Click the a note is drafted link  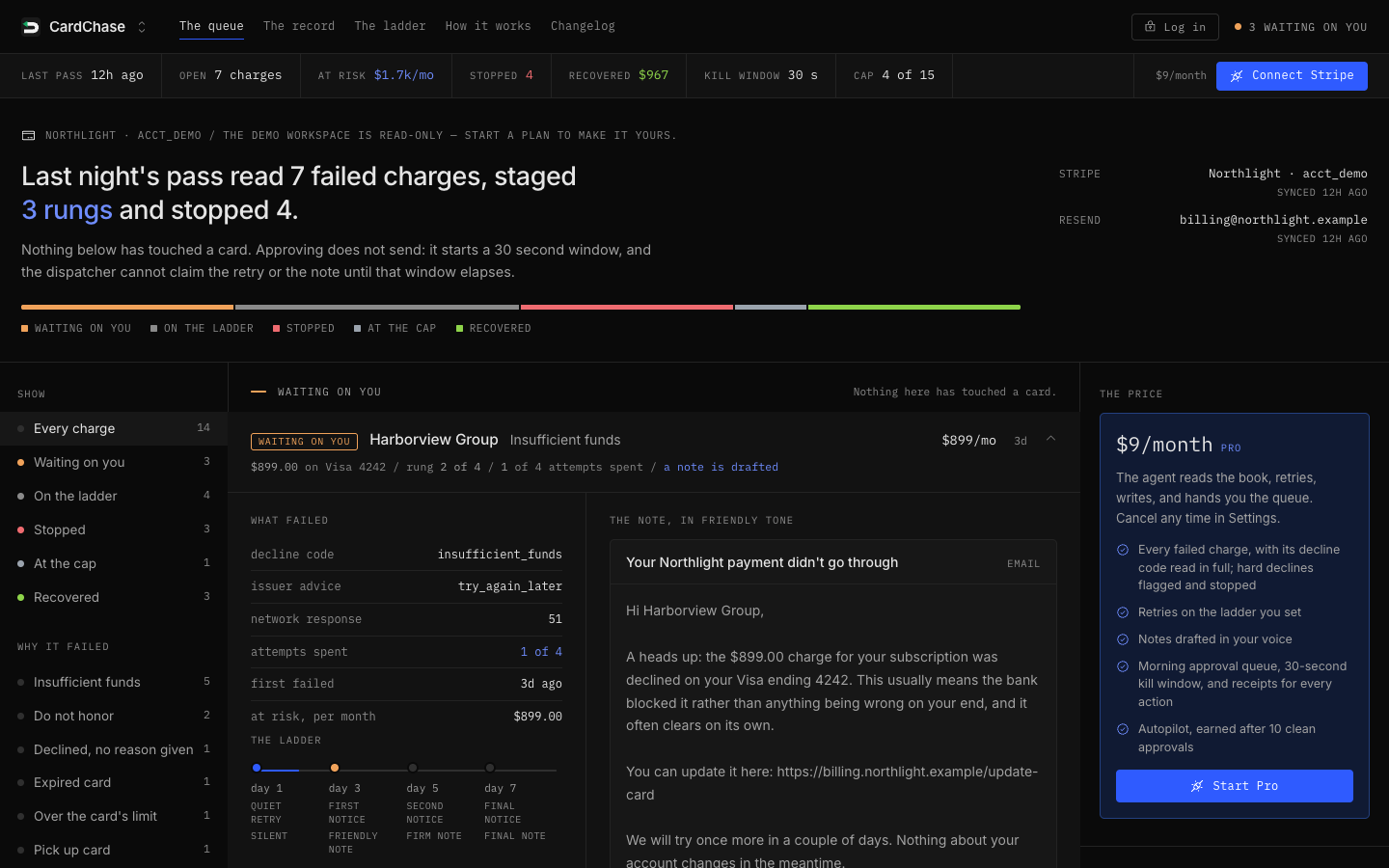[x=721, y=467]
